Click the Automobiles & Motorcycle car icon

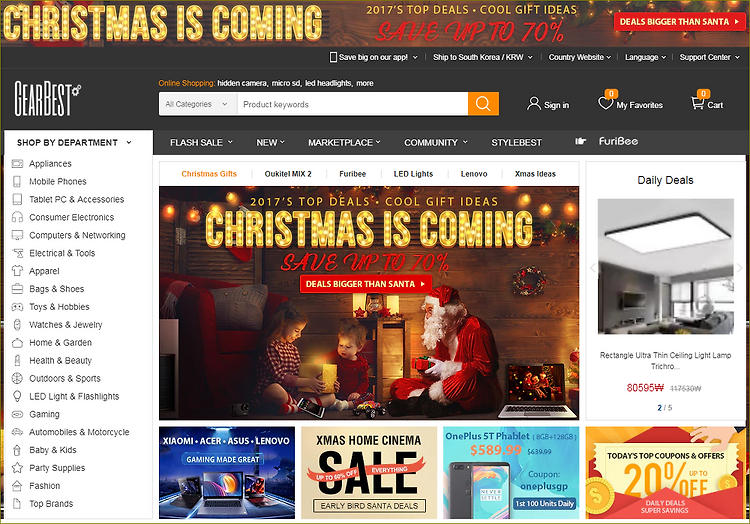tap(17, 432)
